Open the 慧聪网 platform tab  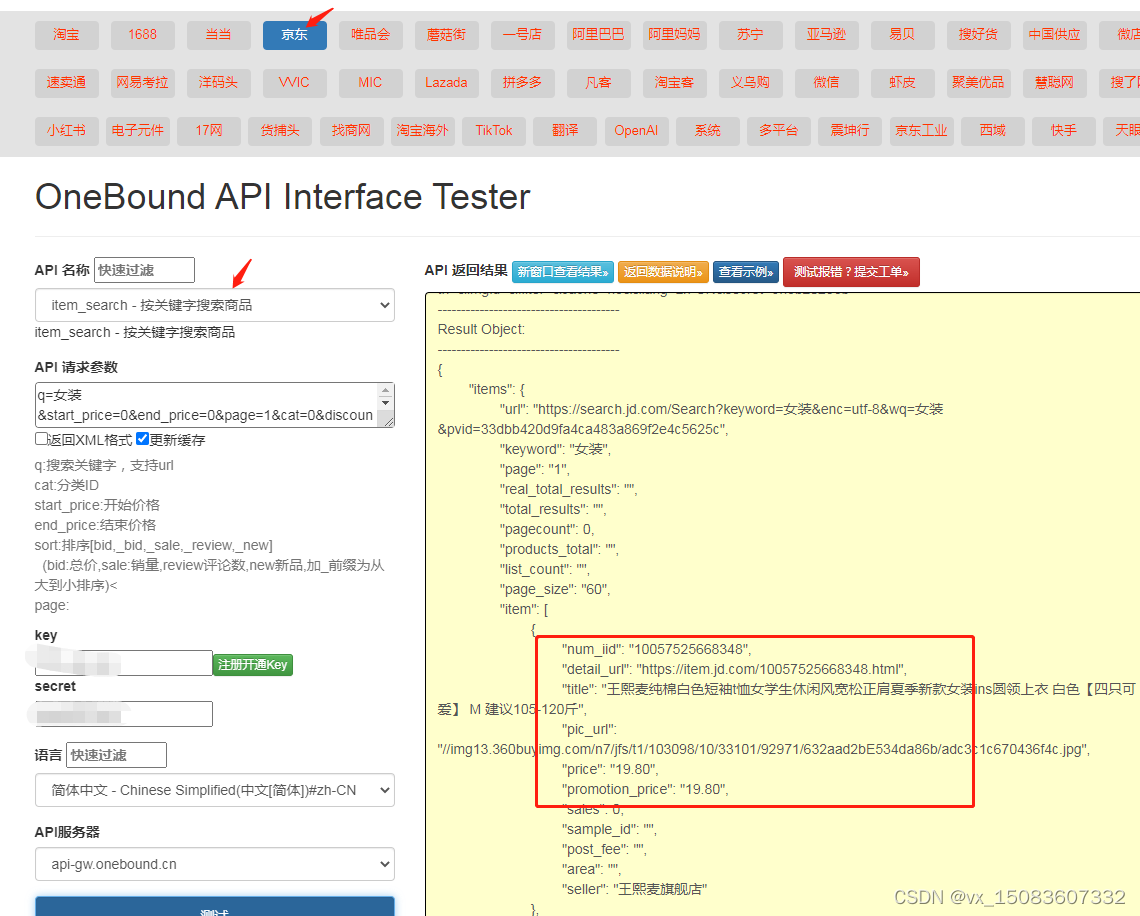point(1054,83)
